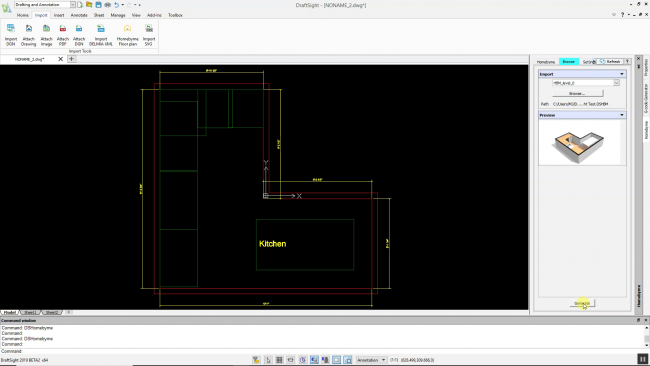Toggle the Ortho mode status button
The height and width of the screenshot is (366, 650).
tap(291, 360)
